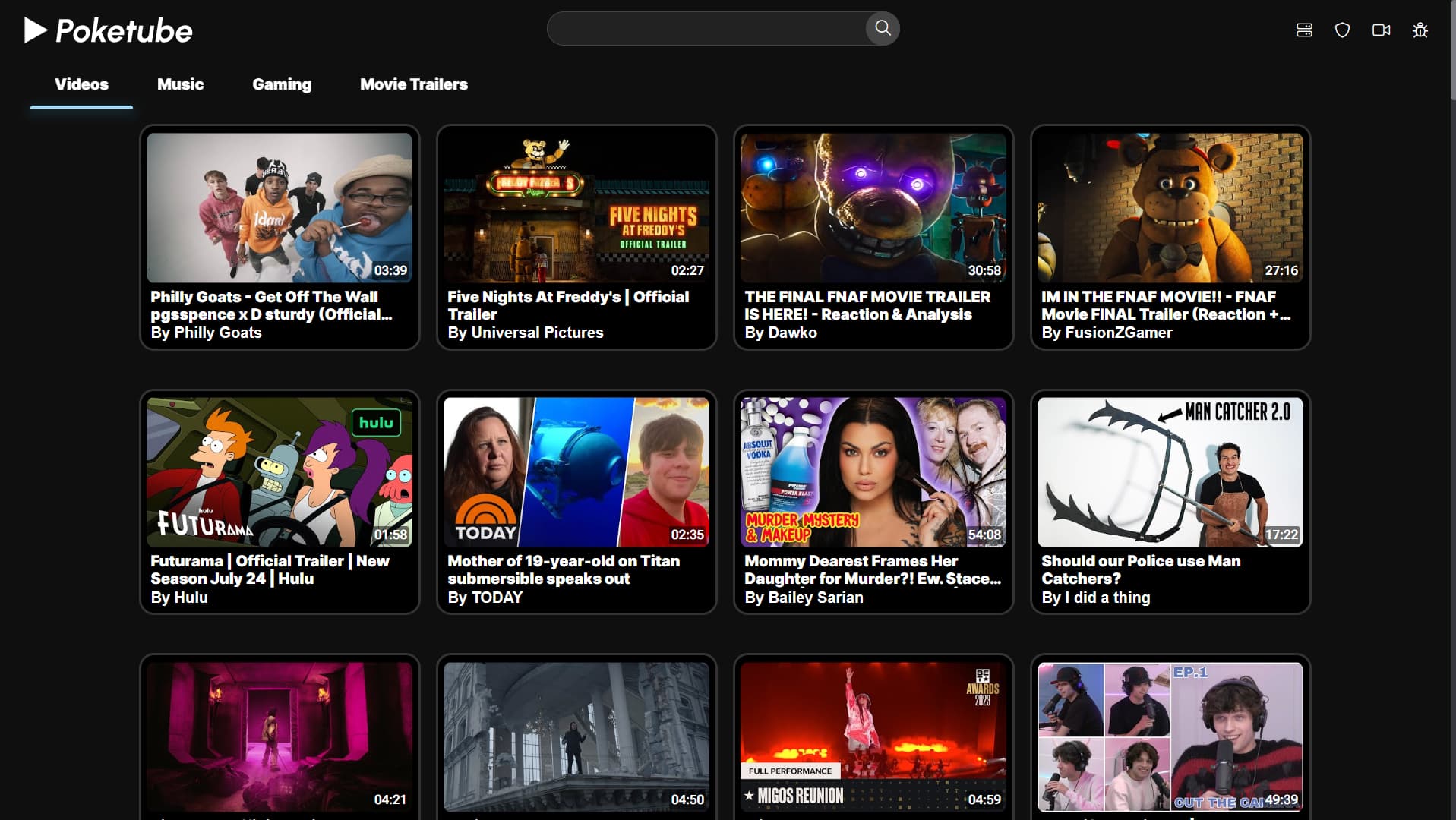
Task: Click the video camera icon
Action: pos(1381,30)
